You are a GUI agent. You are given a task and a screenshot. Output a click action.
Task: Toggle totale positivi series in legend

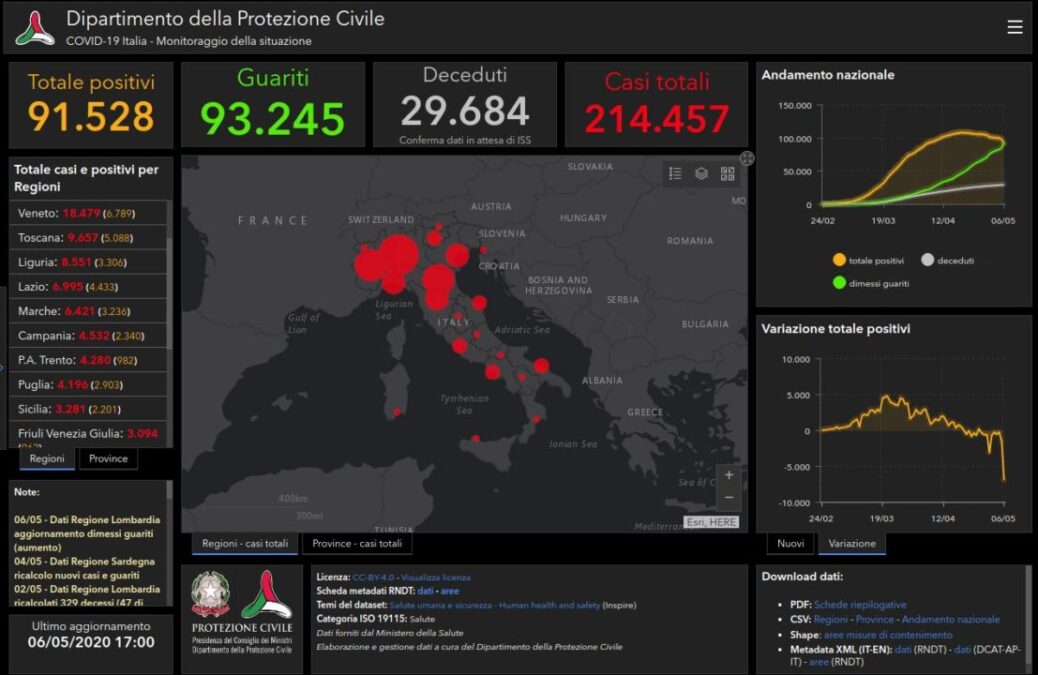[x=869, y=260]
